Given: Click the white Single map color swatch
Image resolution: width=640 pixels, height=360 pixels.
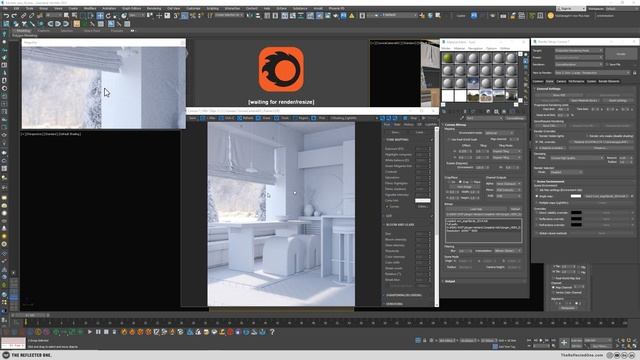Looking at the screenshot, I should 576,196.
